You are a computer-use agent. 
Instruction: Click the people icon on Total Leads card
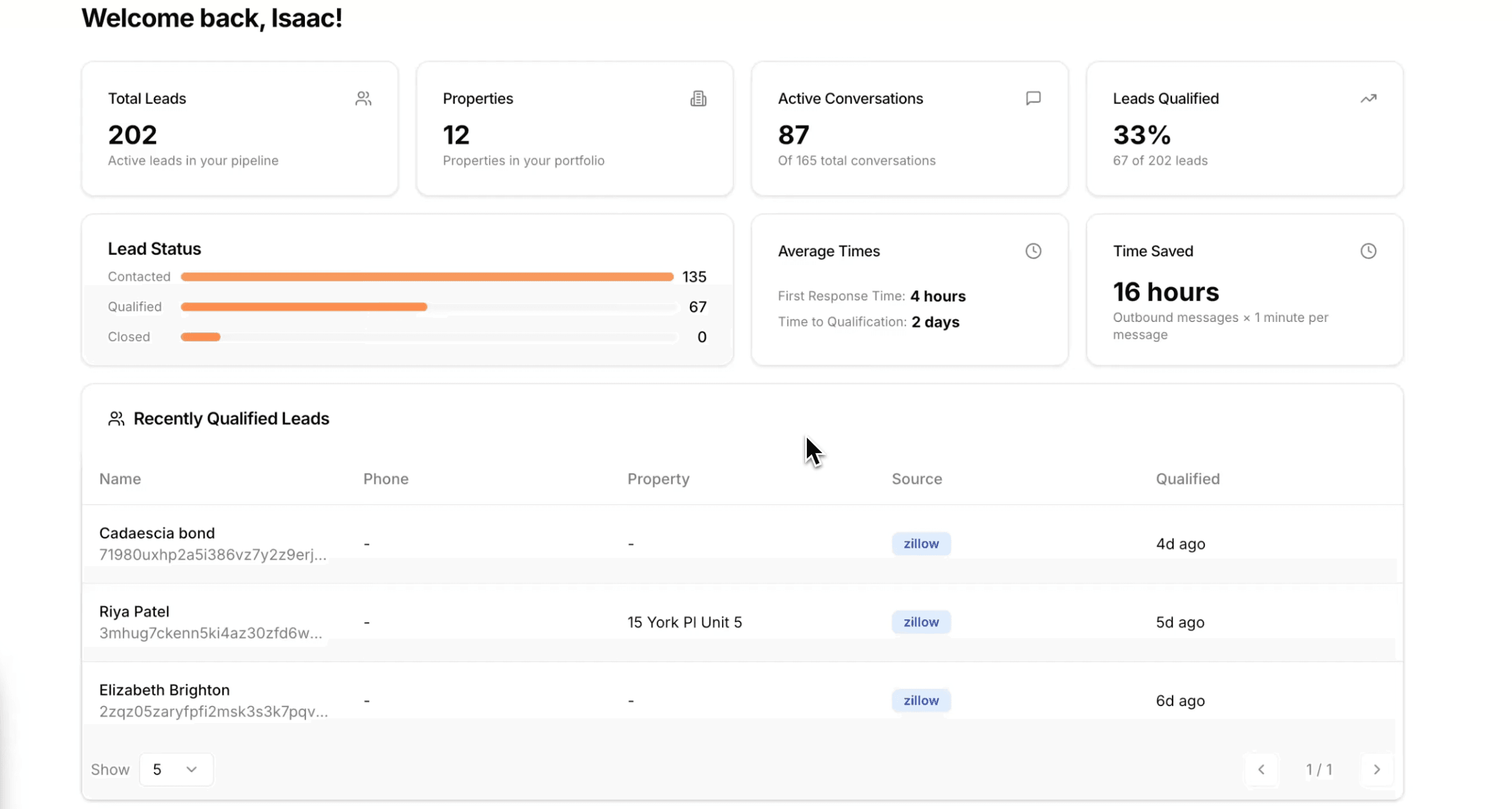click(363, 98)
